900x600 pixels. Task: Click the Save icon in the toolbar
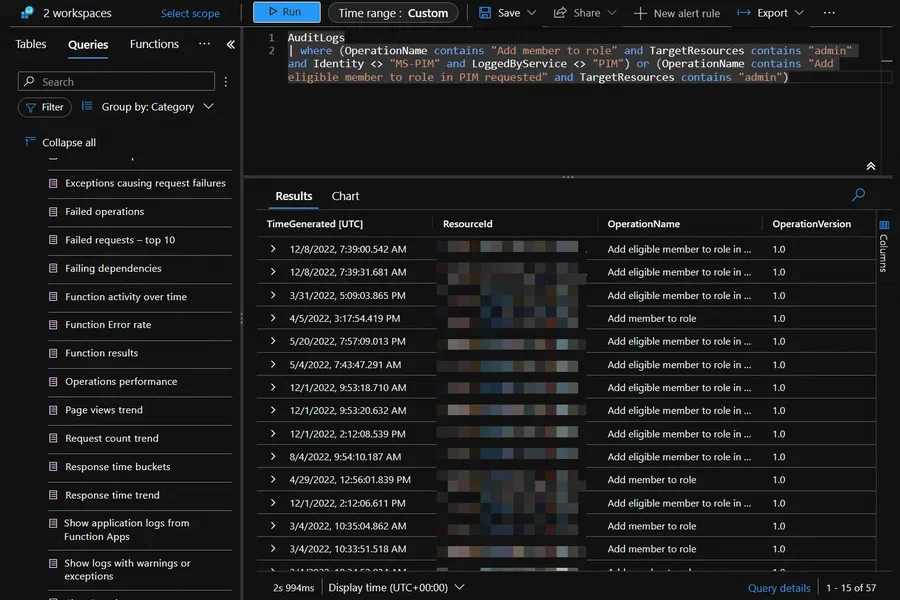coord(485,13)
